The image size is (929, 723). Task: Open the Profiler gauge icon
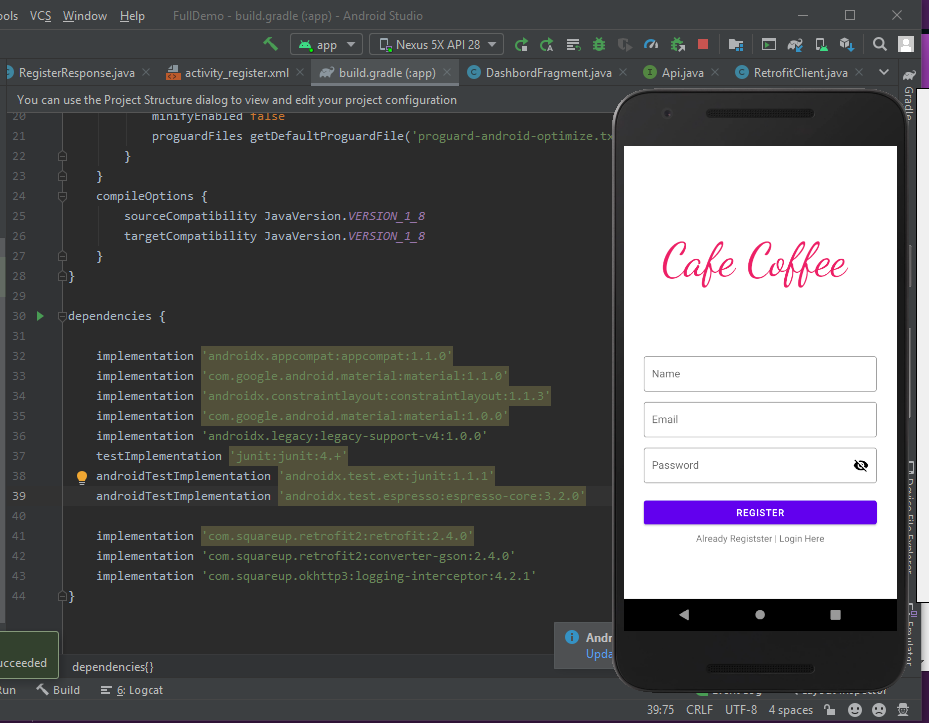tap(651, 44)
